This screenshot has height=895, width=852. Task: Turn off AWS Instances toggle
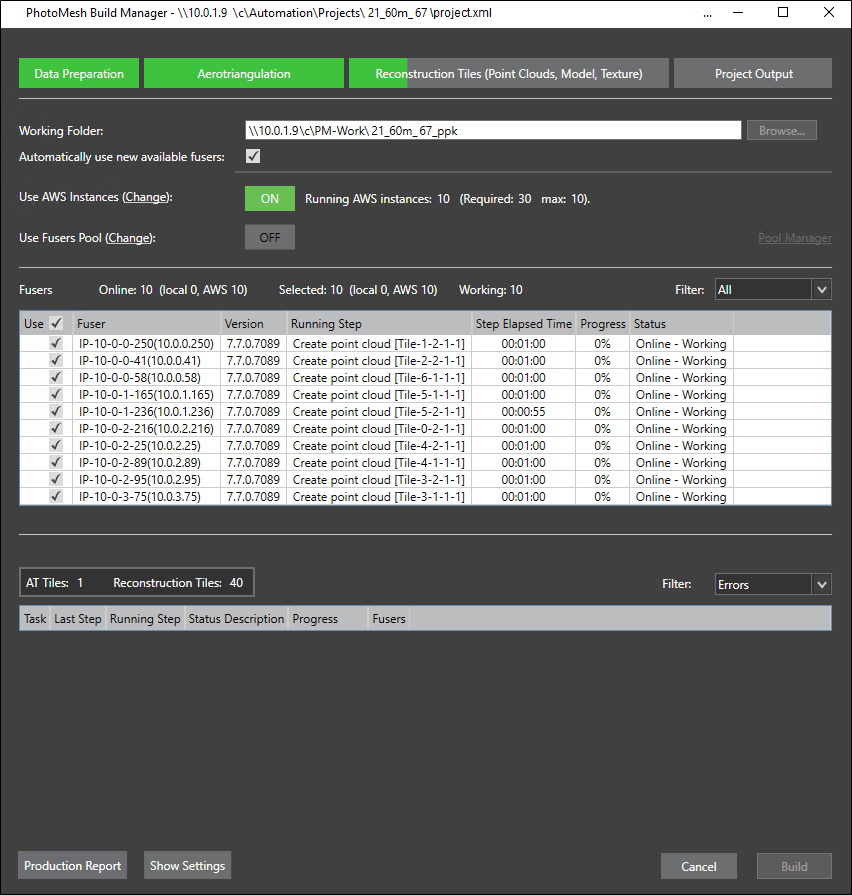pos(270,199)
